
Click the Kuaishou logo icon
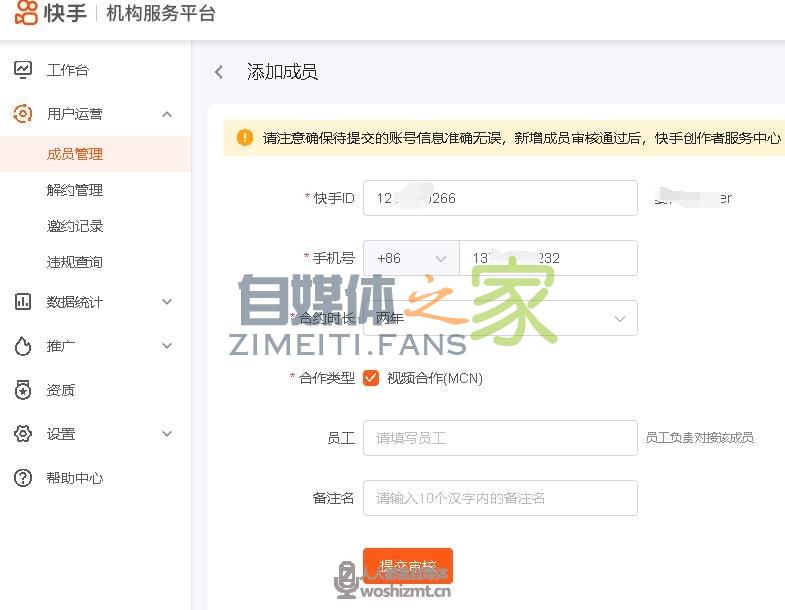click(26, 14)
